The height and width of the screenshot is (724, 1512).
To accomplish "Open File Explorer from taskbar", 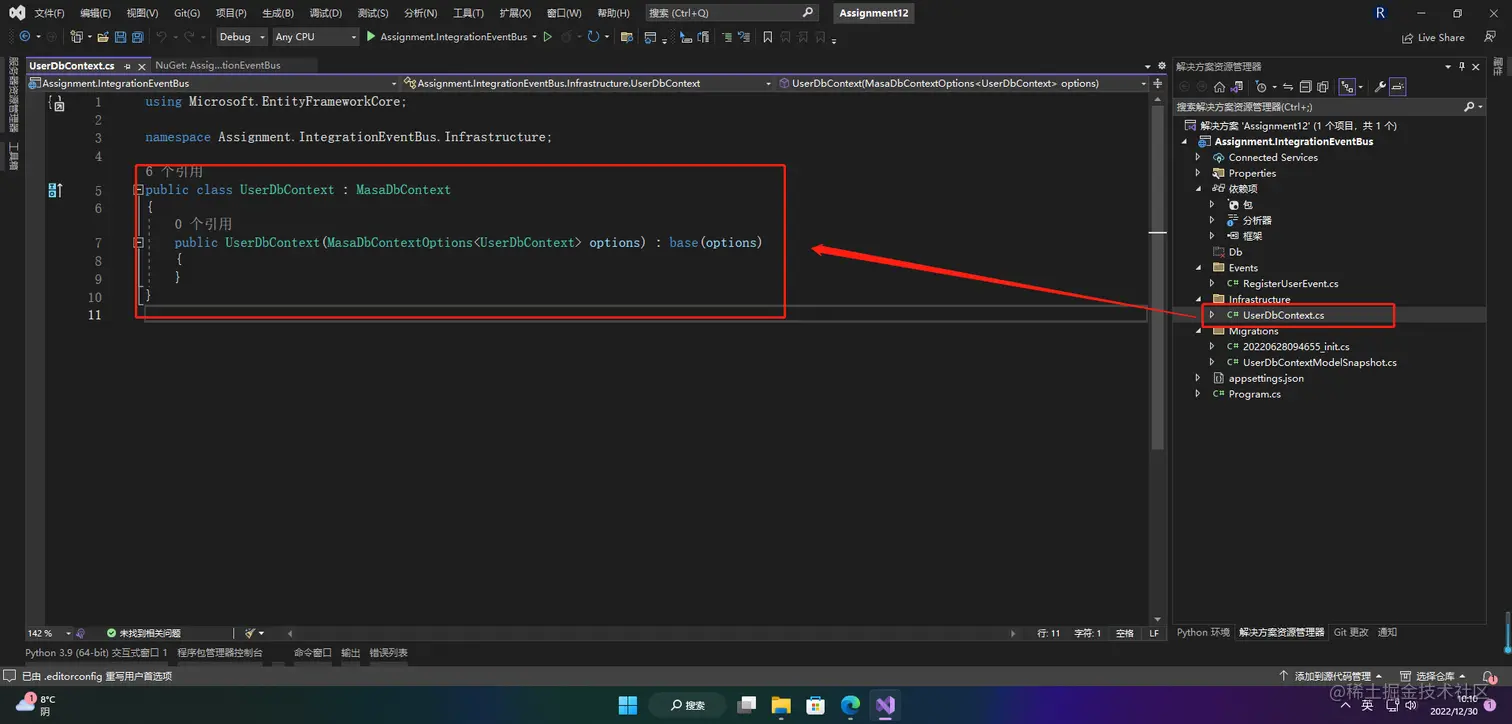I will click(780, 705).
